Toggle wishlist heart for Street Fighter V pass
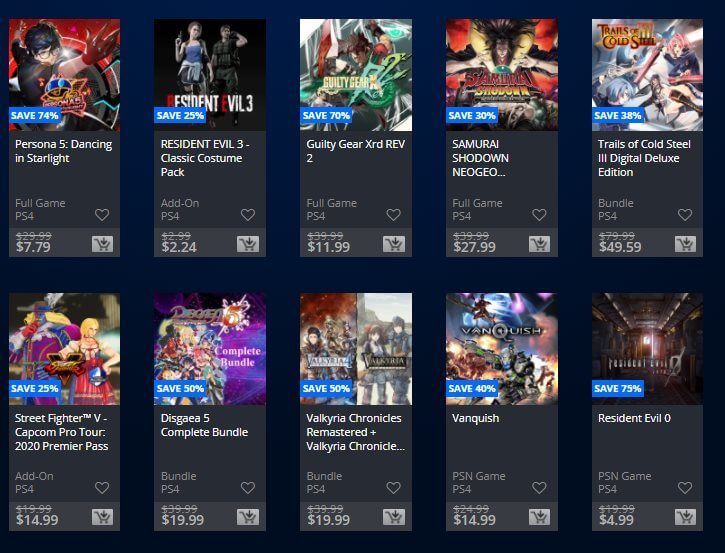The height and width of the screenshot is (553, 725). [102, 487]
